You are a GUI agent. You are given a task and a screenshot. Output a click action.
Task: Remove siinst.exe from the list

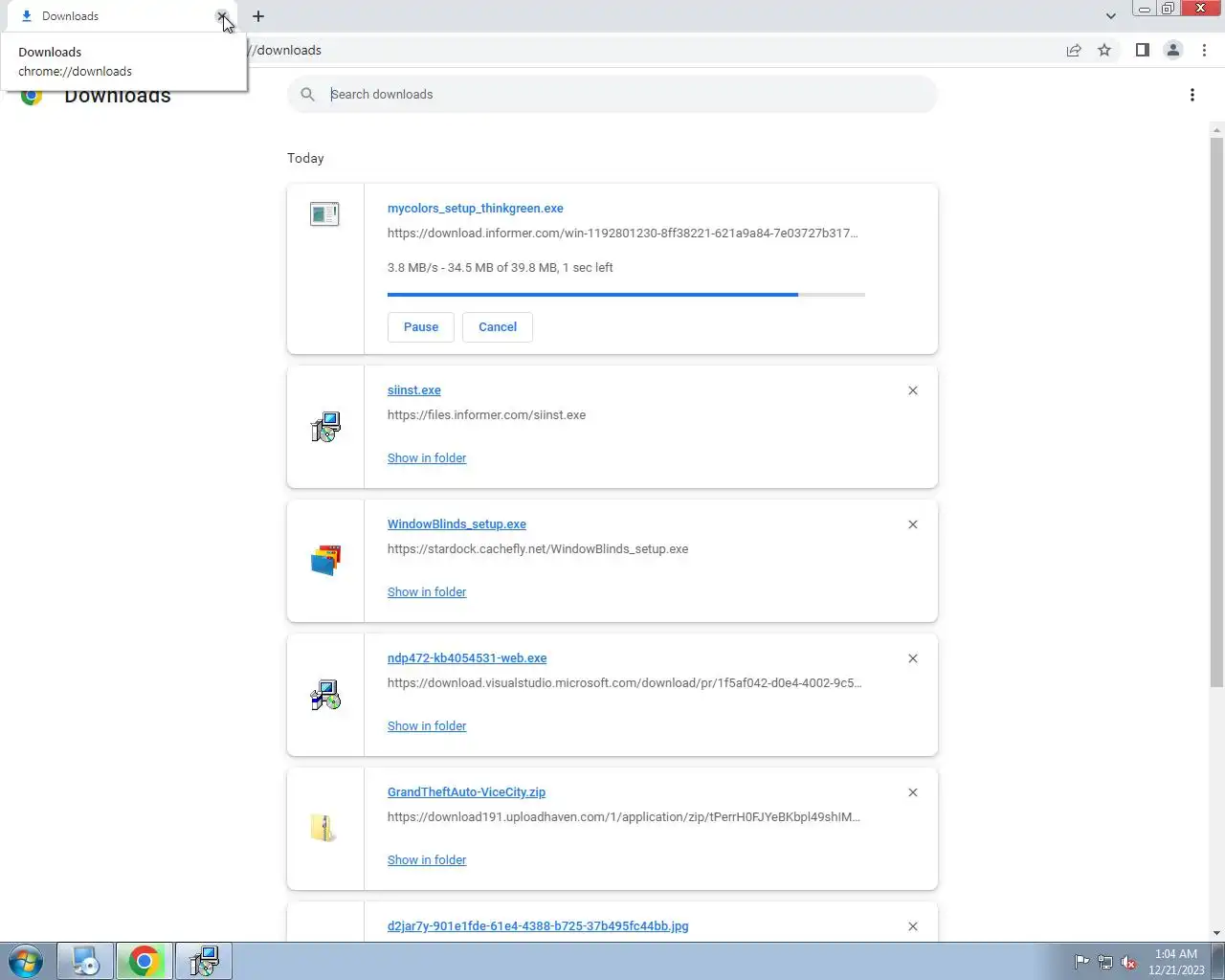(x=913, y=390)
